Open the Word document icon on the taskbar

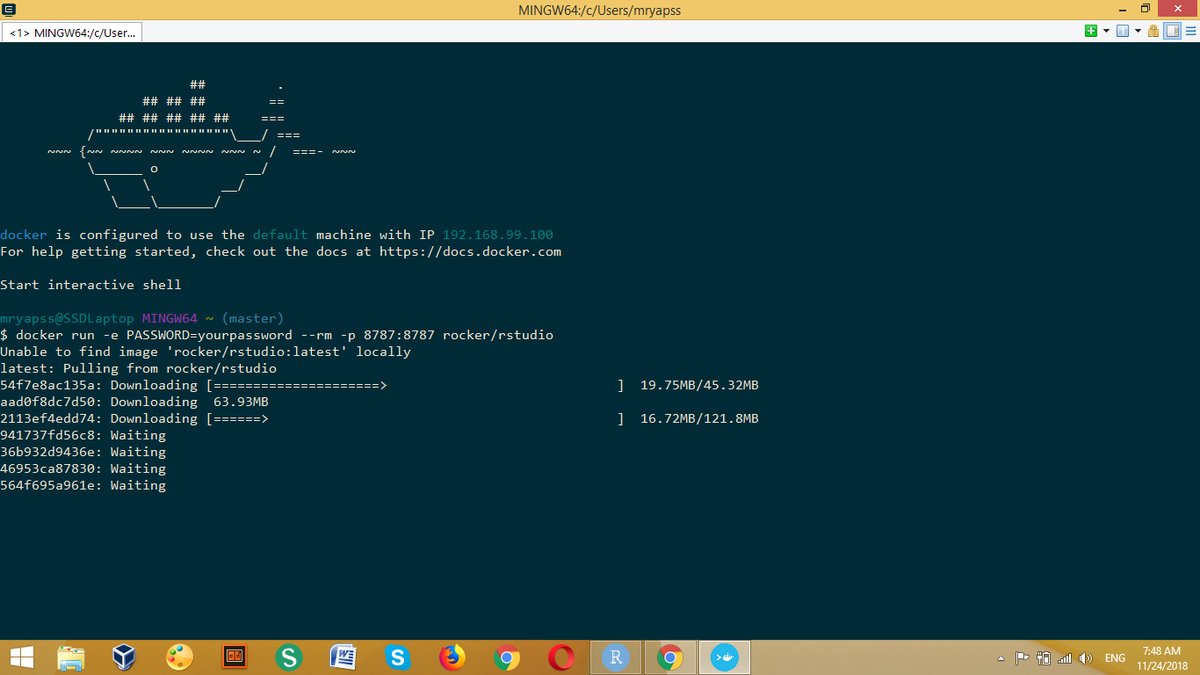(x=344, y=657)
